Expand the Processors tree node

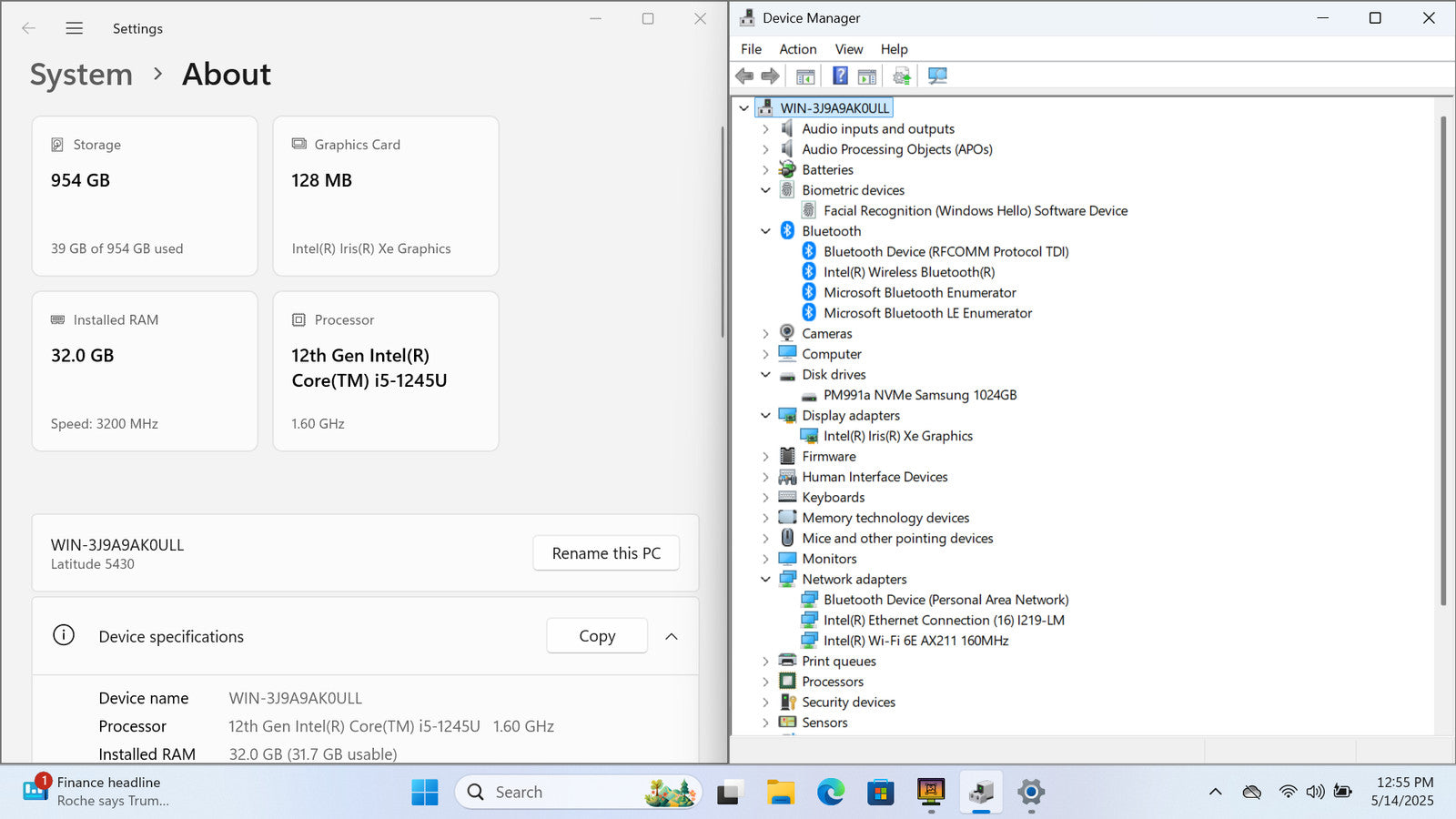coord(765,682)
